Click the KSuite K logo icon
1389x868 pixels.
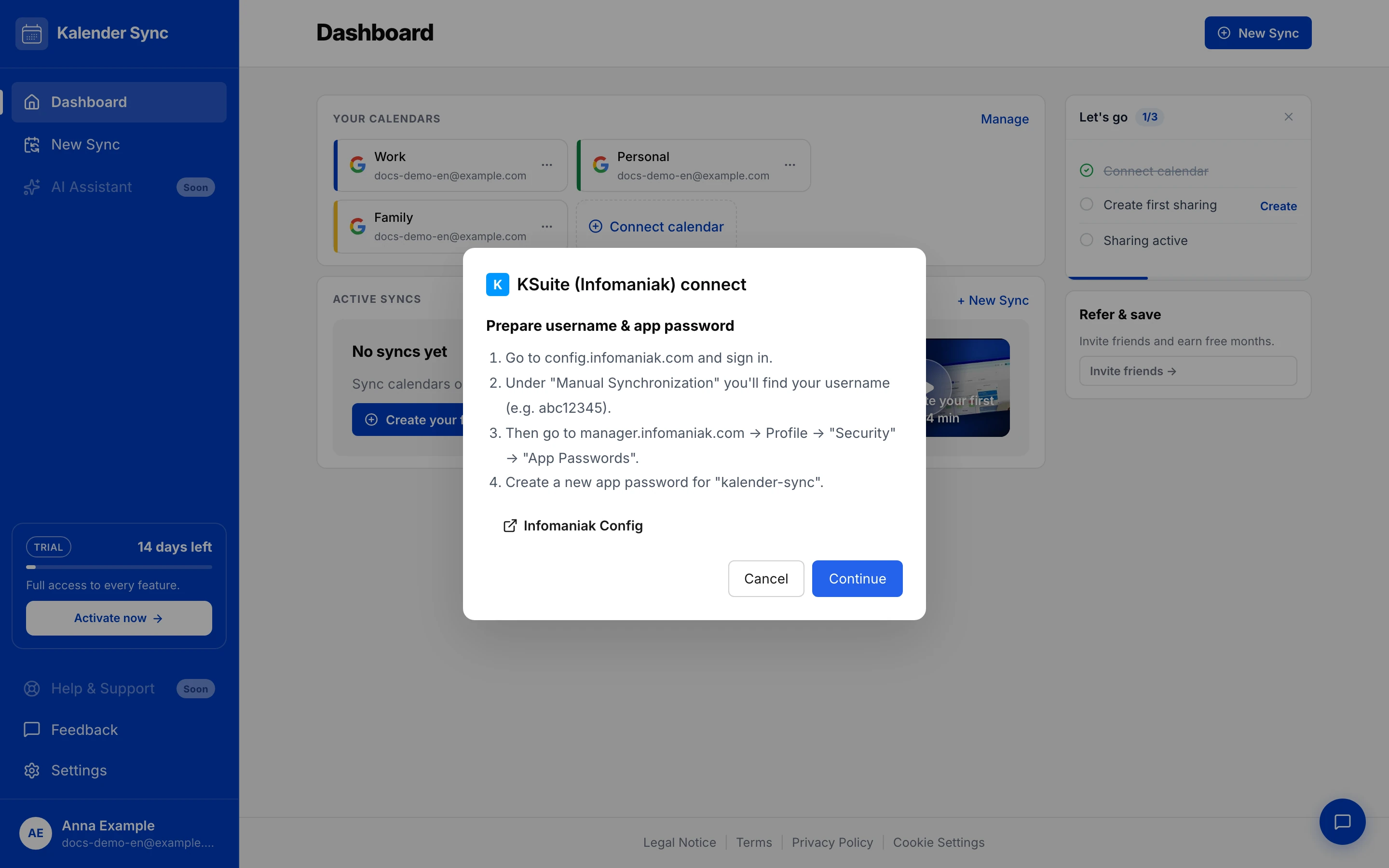(498, 284)
